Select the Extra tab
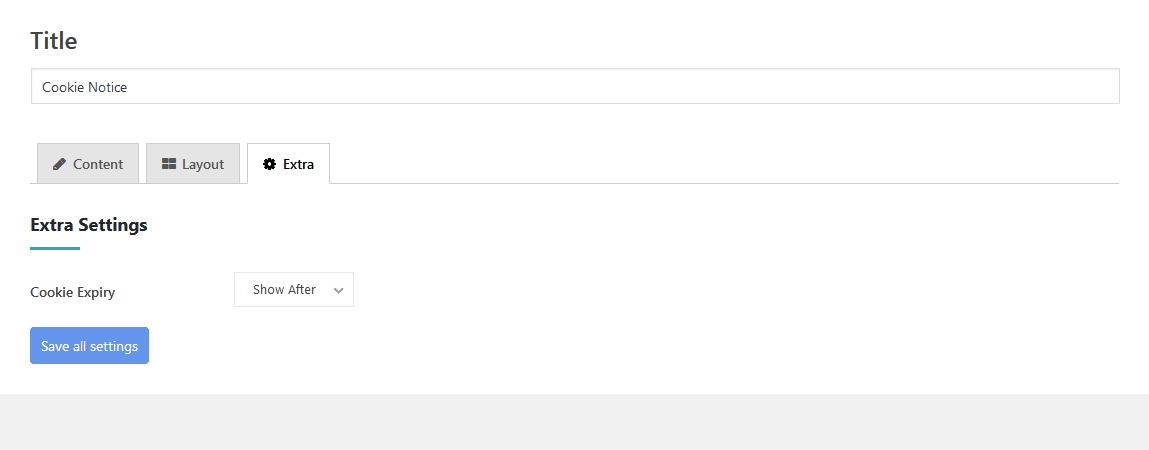 (x=289, y=163)
